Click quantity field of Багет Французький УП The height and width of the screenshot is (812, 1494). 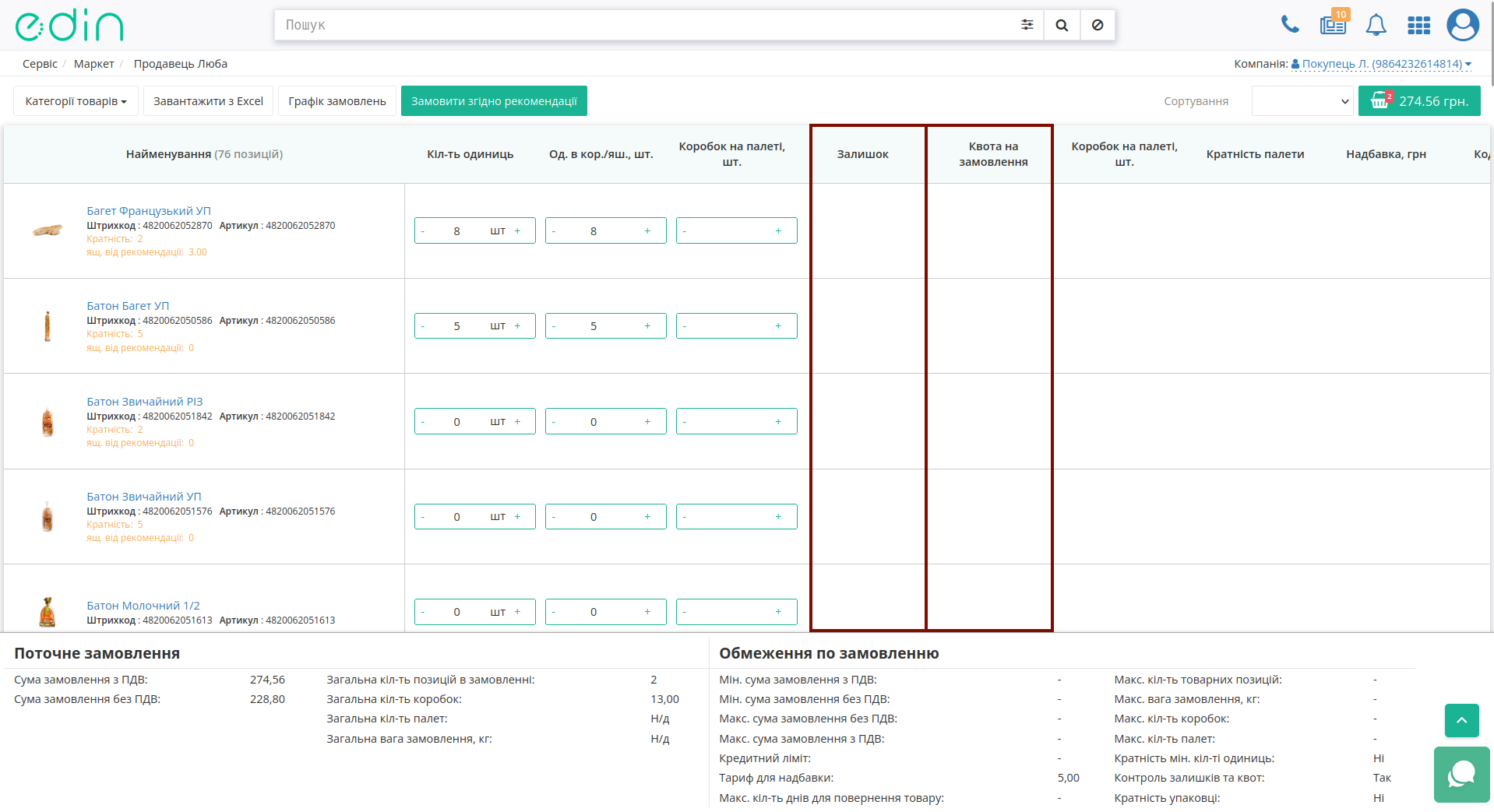(457, 231)
